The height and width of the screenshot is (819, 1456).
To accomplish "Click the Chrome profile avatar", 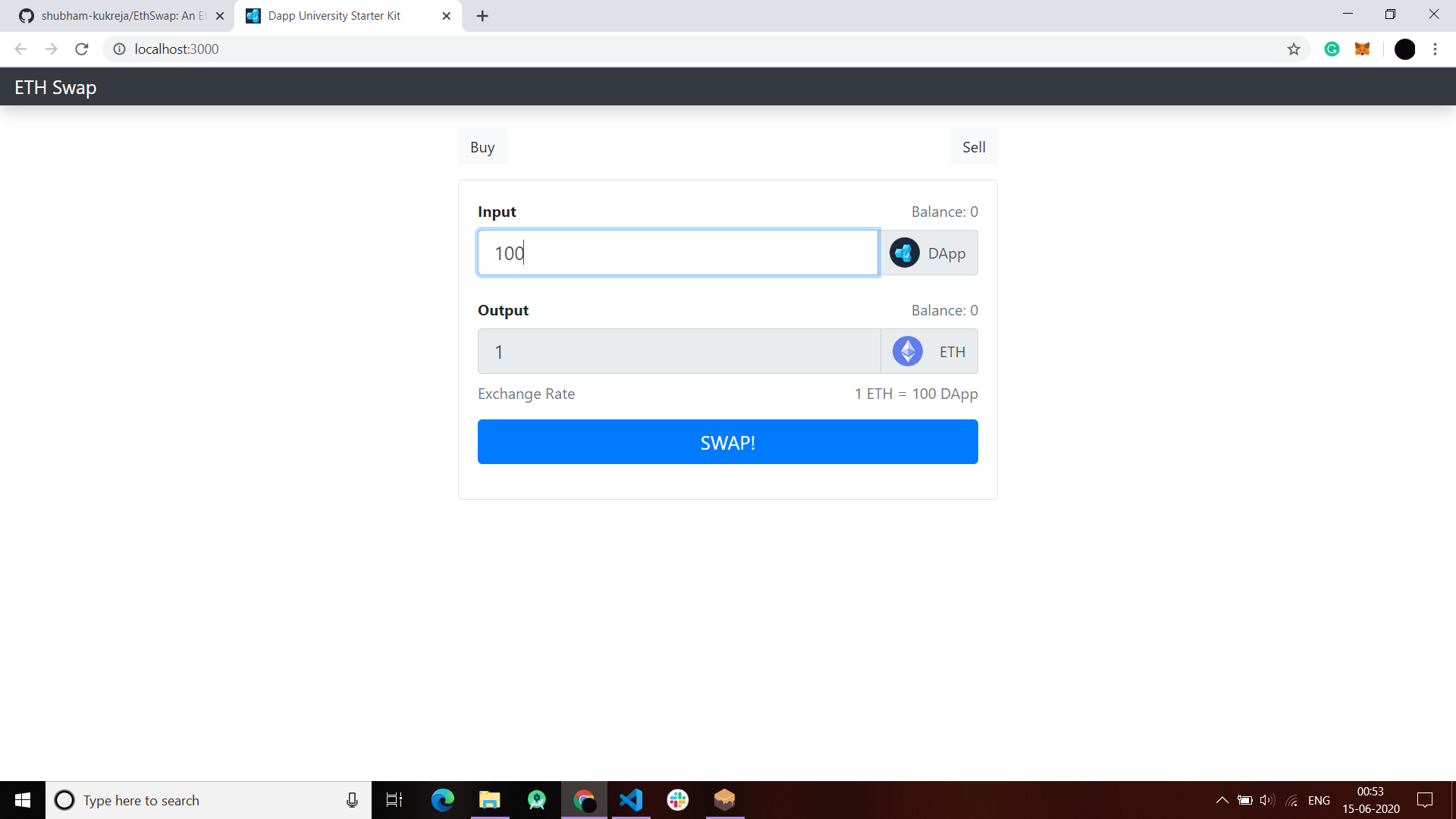I will 1404,49.
